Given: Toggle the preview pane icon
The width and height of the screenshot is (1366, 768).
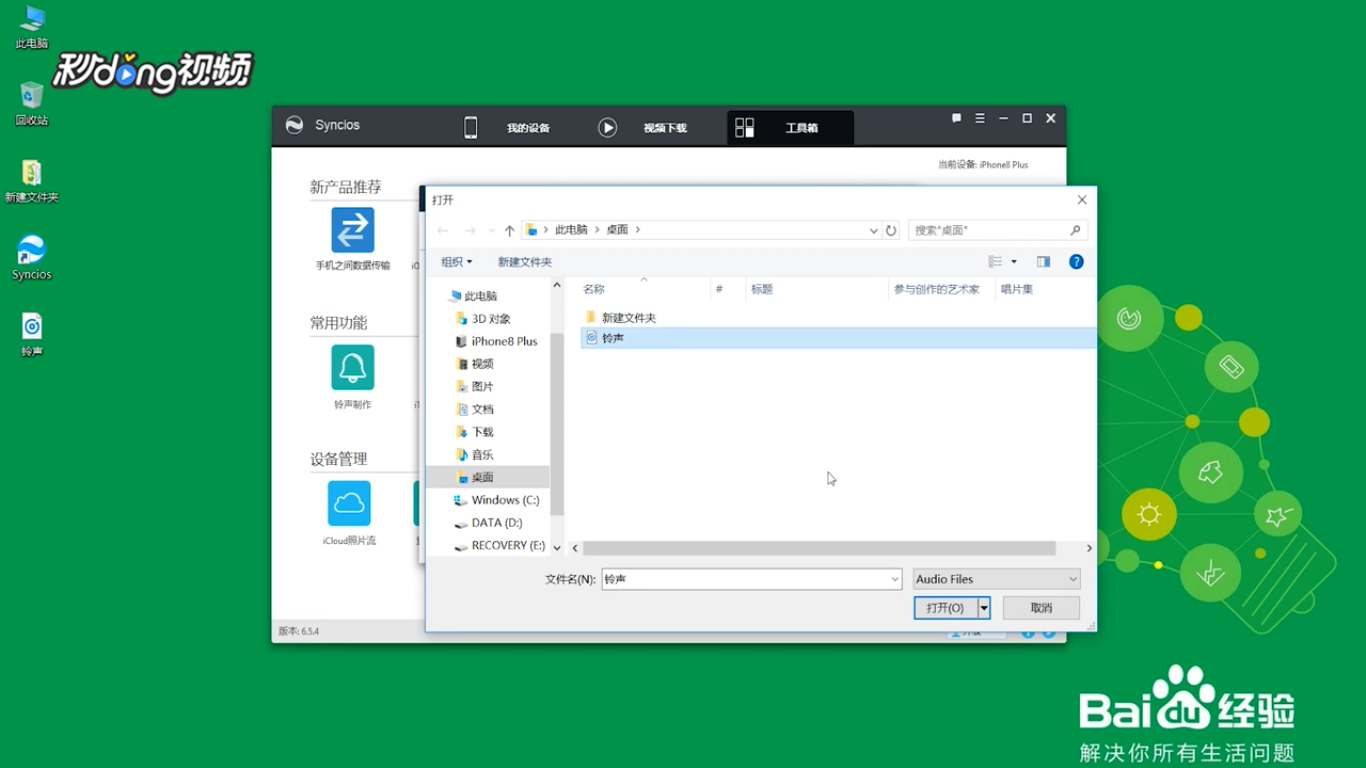Looking at the screenshot, I should tap(1043, 262).
